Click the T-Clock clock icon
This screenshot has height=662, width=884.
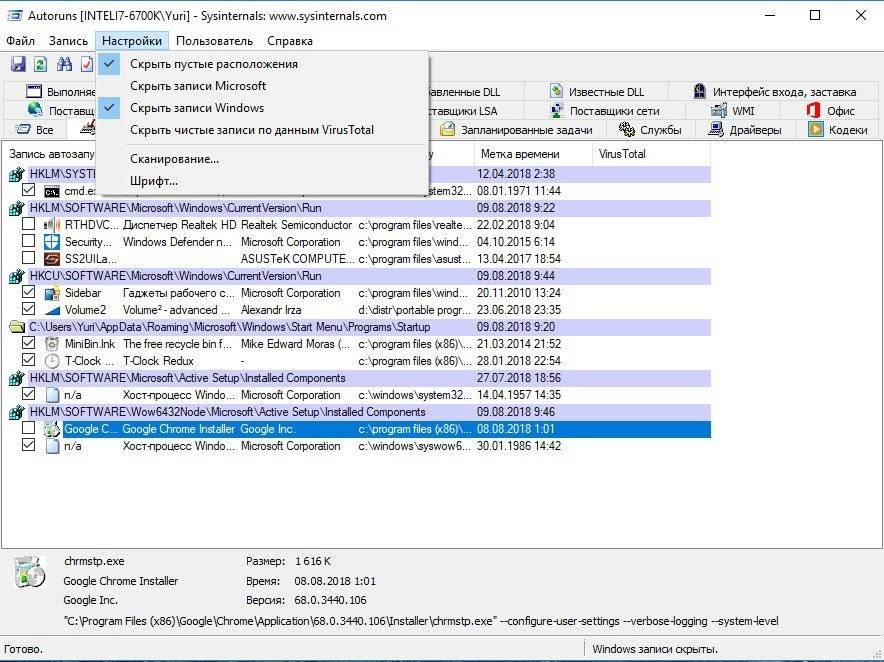51,361
